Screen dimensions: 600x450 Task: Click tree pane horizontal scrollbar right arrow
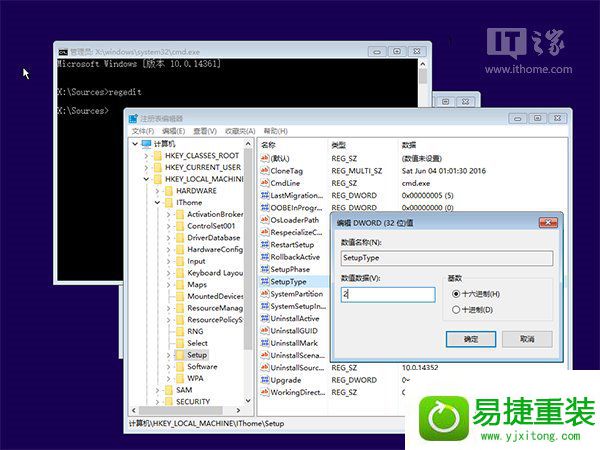(238, 410)
